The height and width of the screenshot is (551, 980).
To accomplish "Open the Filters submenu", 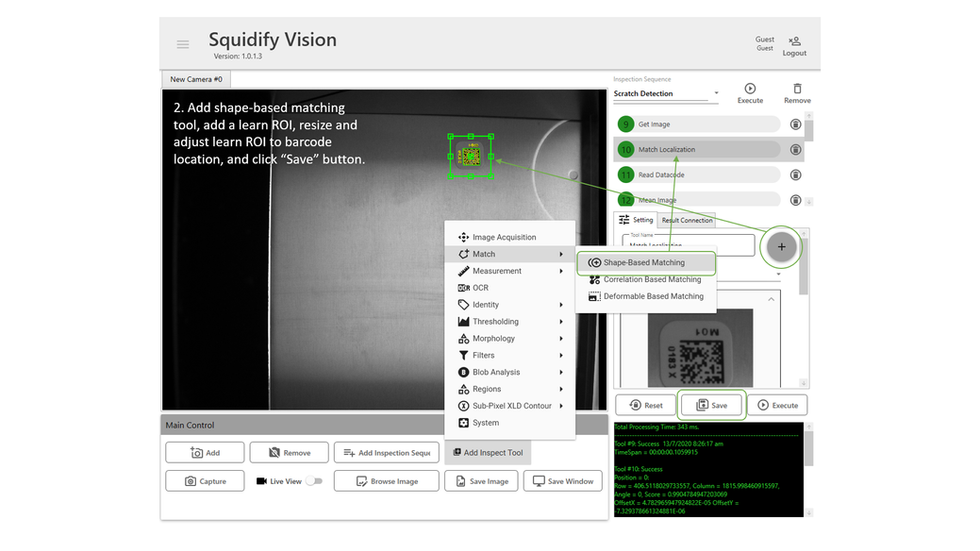I will (x=509, y=355).
